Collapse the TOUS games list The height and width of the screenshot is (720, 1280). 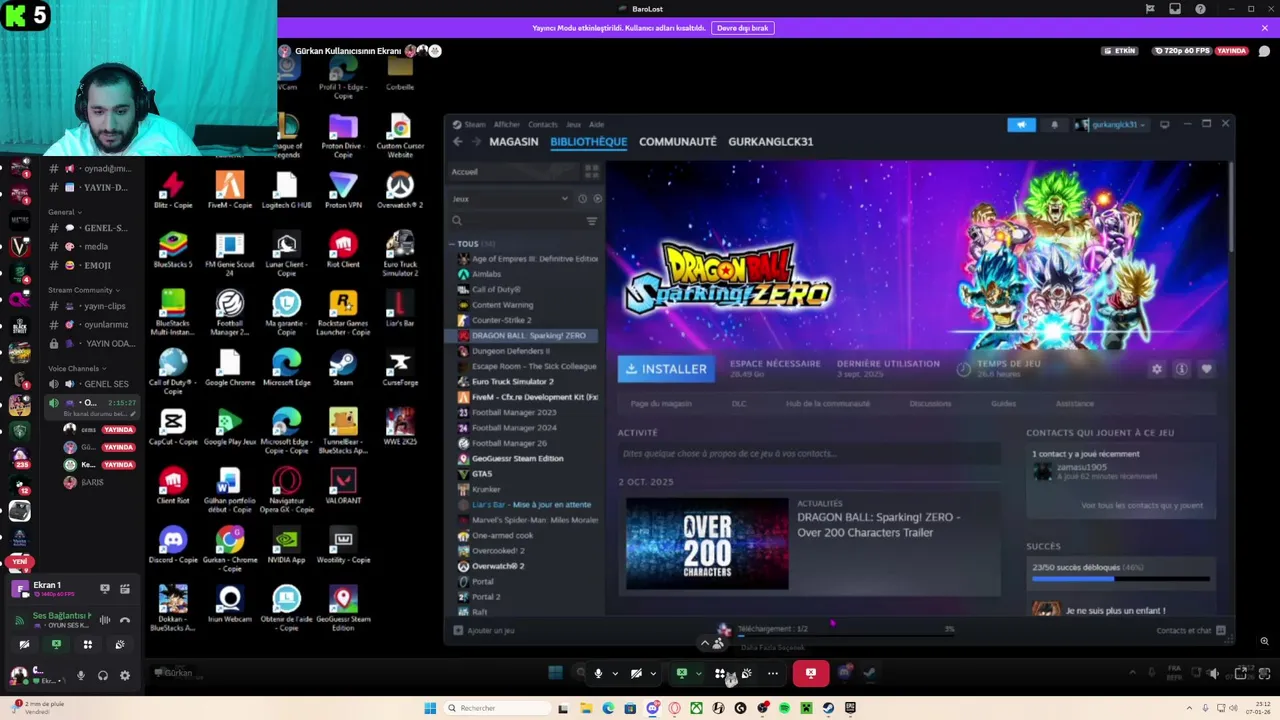[452, 244]
